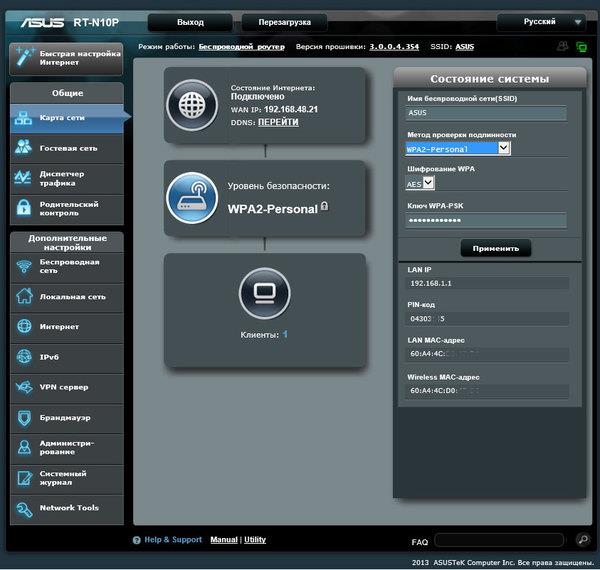Image resolution: width=600 pixels, height=570 pixels.
Task: Click the LAN MAC-адрес value
Action: point(487,354)
